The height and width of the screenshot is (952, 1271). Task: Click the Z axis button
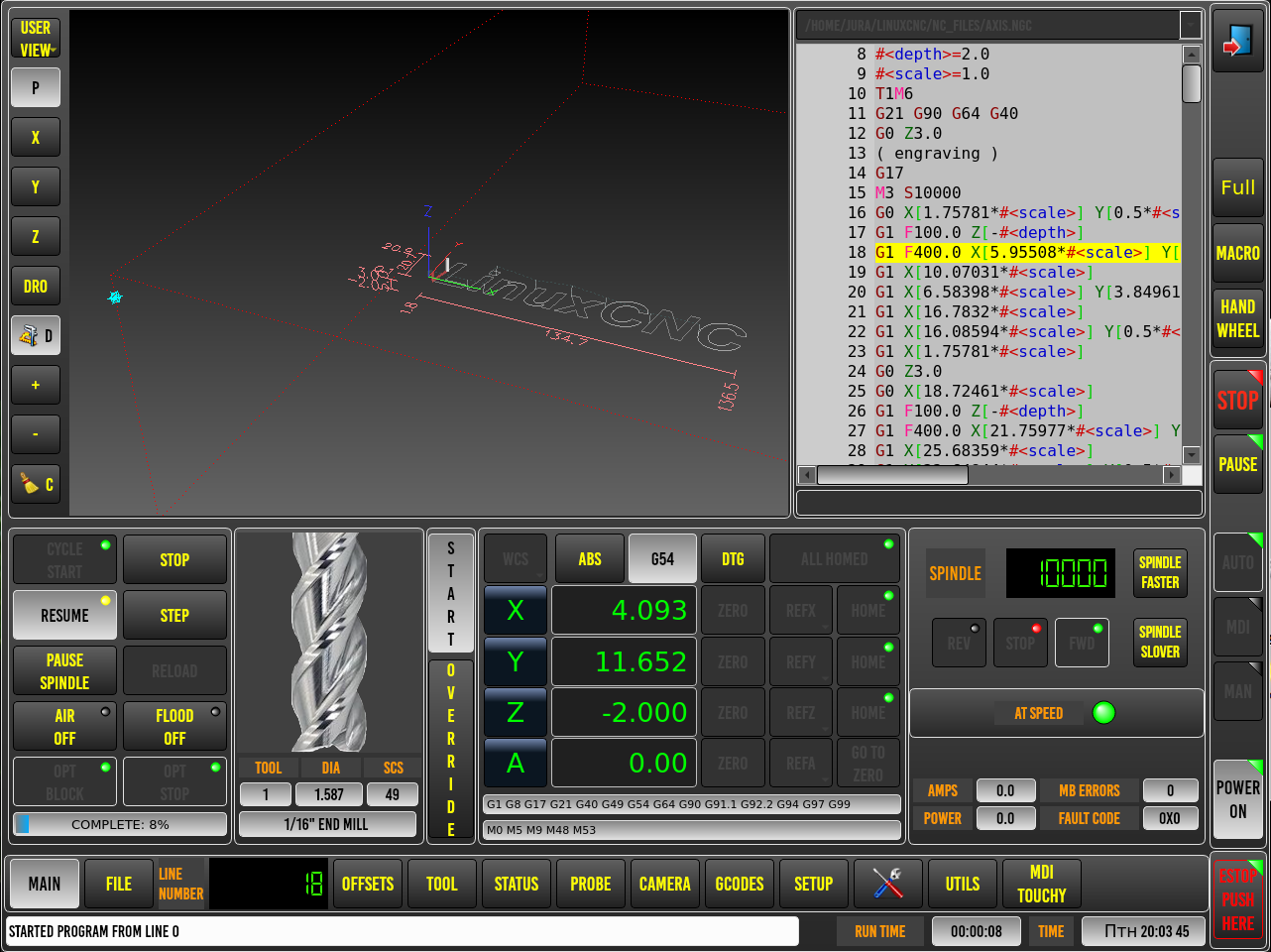tap(516, 712)
